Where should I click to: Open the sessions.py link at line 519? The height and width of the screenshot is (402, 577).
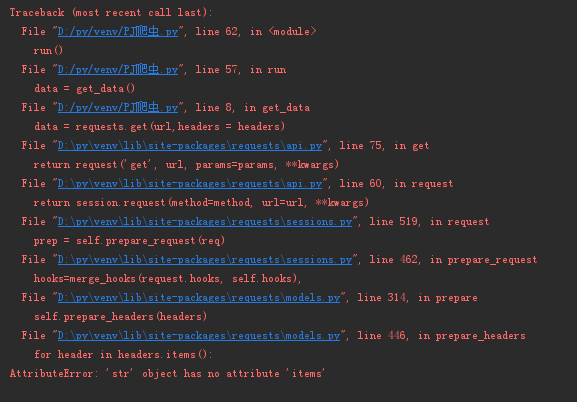point(205,222)
